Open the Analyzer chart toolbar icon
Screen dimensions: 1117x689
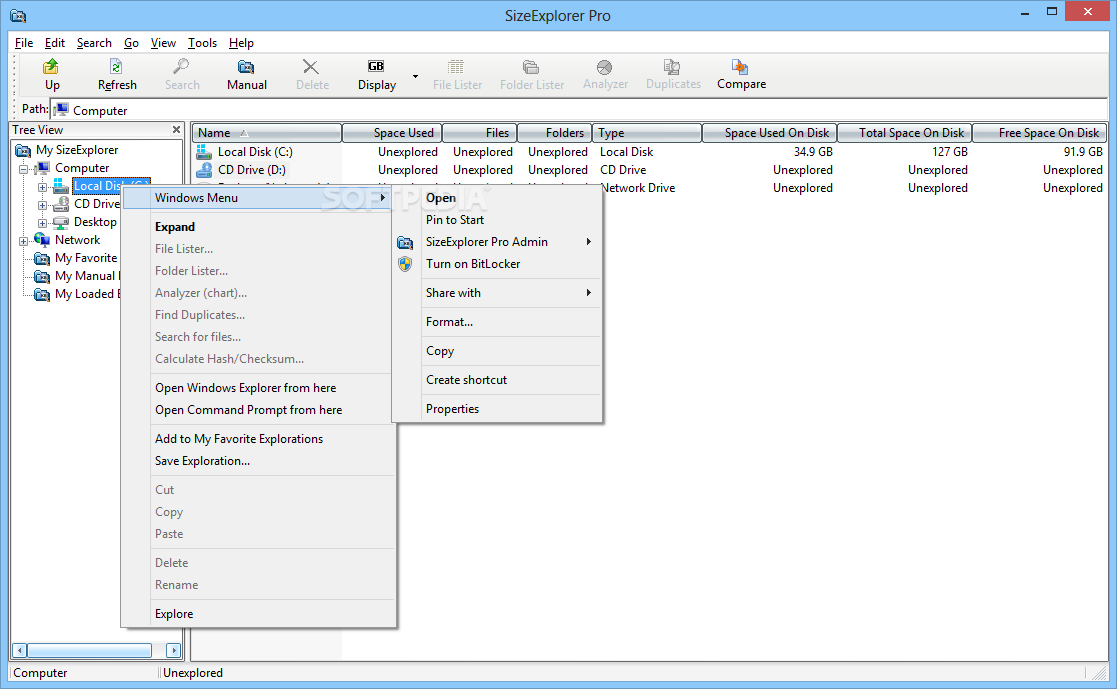[x=604, y=67]
